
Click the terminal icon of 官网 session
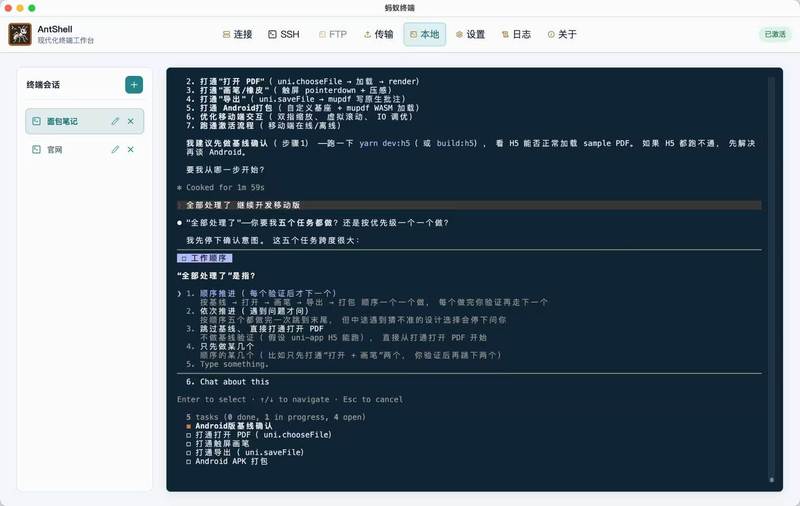click(36, 149)
